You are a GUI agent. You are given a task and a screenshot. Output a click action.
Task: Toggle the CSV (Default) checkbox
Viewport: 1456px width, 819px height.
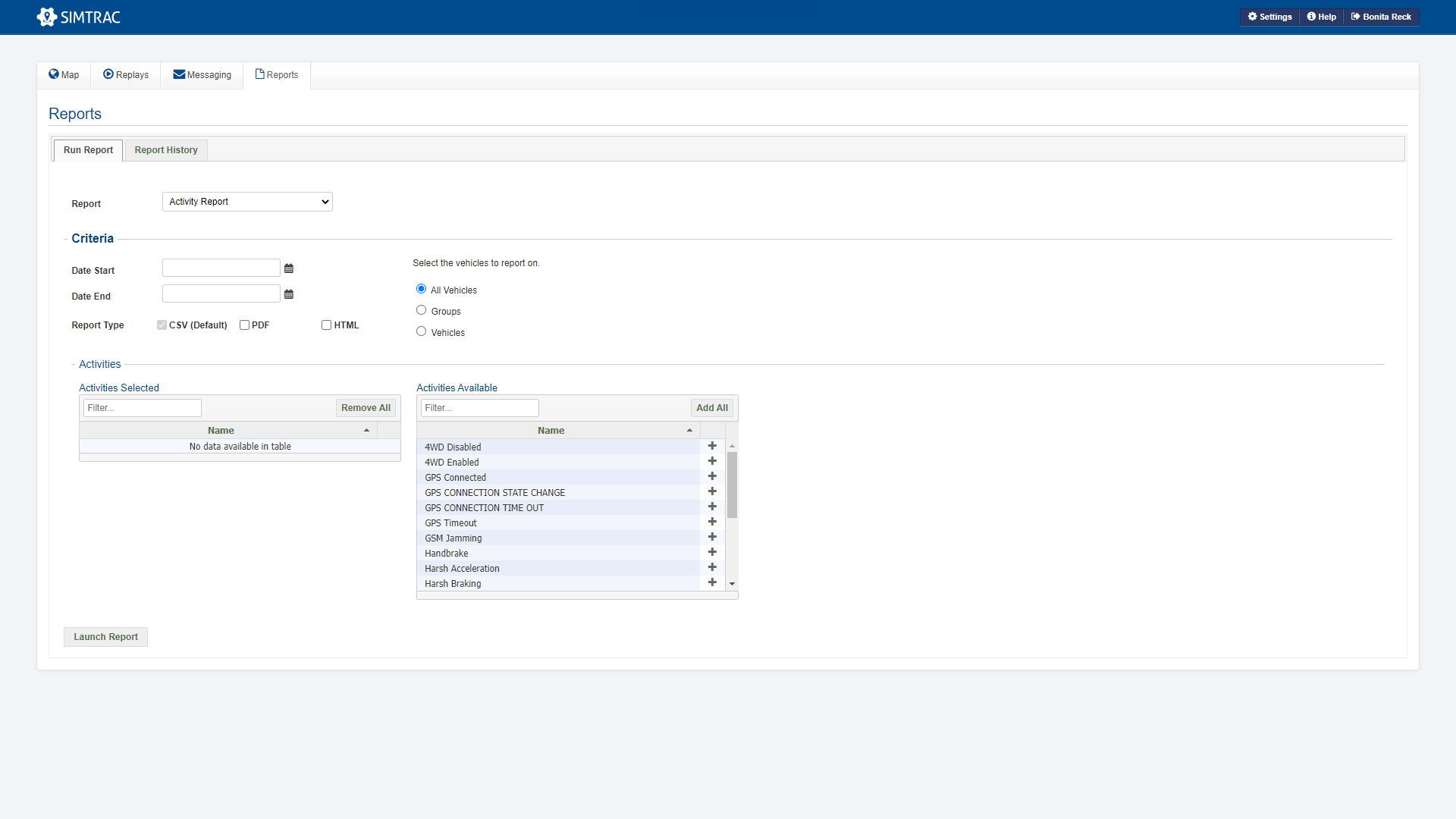click(x=162, y=325)
